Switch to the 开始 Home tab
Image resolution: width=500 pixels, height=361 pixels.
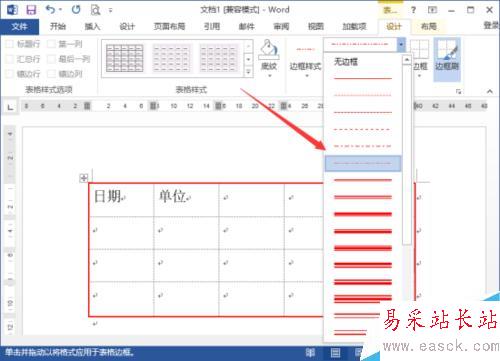point(58,26)
